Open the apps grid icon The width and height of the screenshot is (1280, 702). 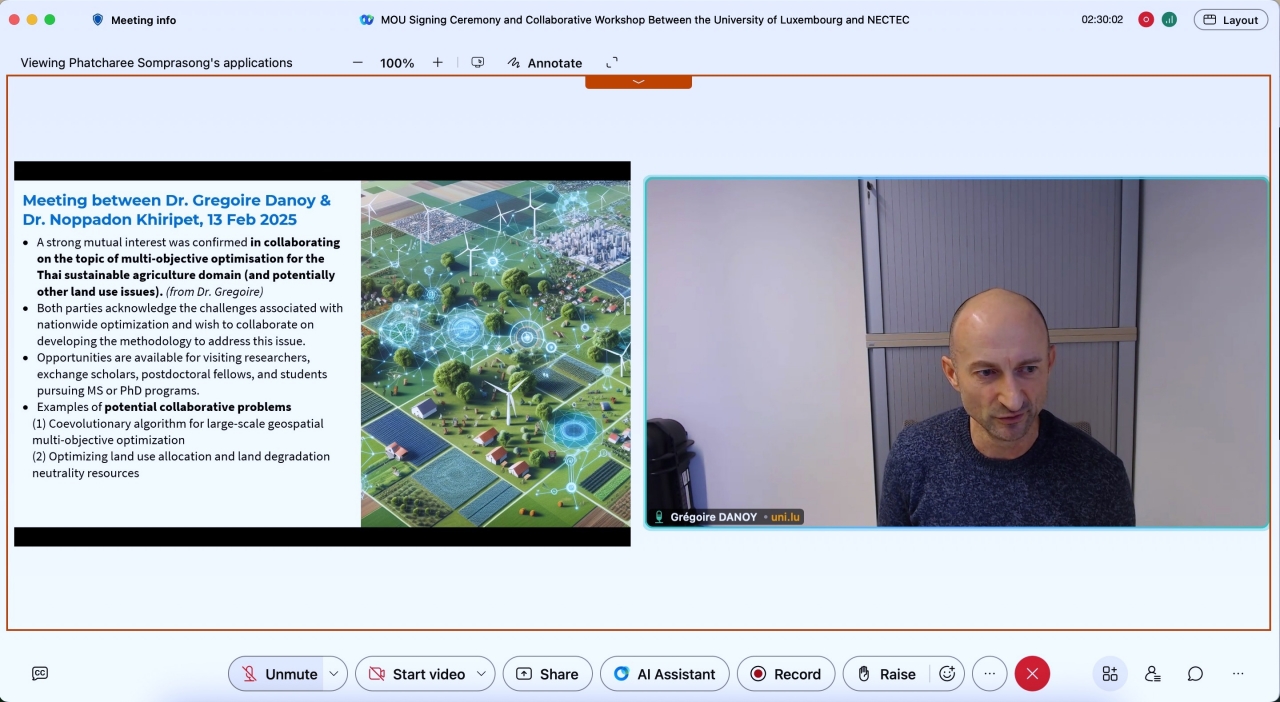pos(1110,674)
